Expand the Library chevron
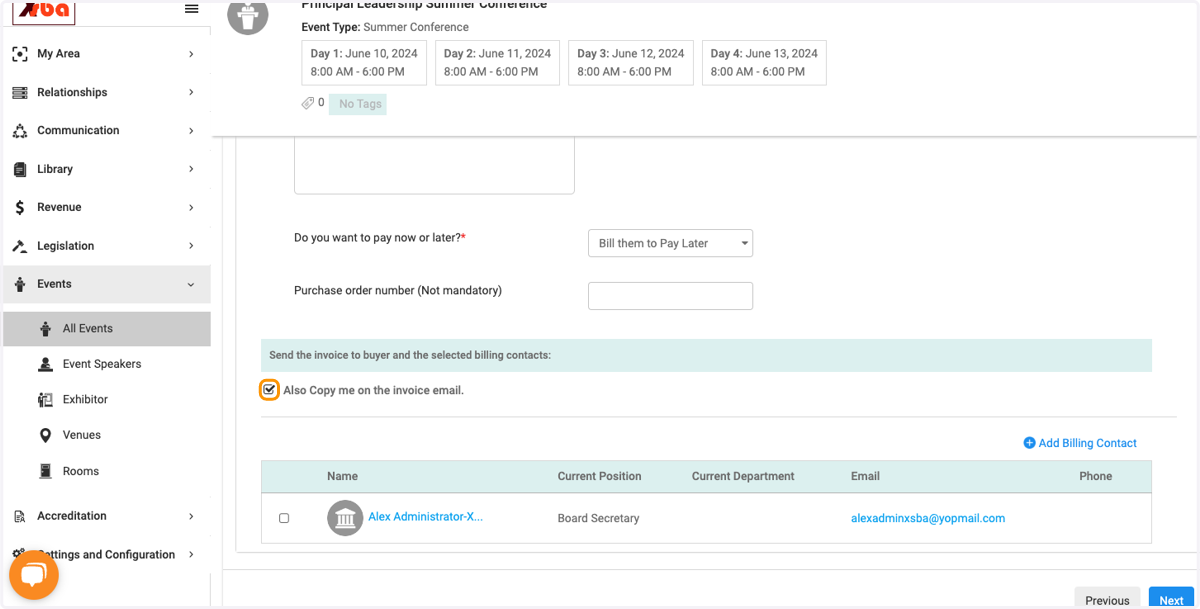The height and width of the screenshot is (609, 1200). coord(191,169)
